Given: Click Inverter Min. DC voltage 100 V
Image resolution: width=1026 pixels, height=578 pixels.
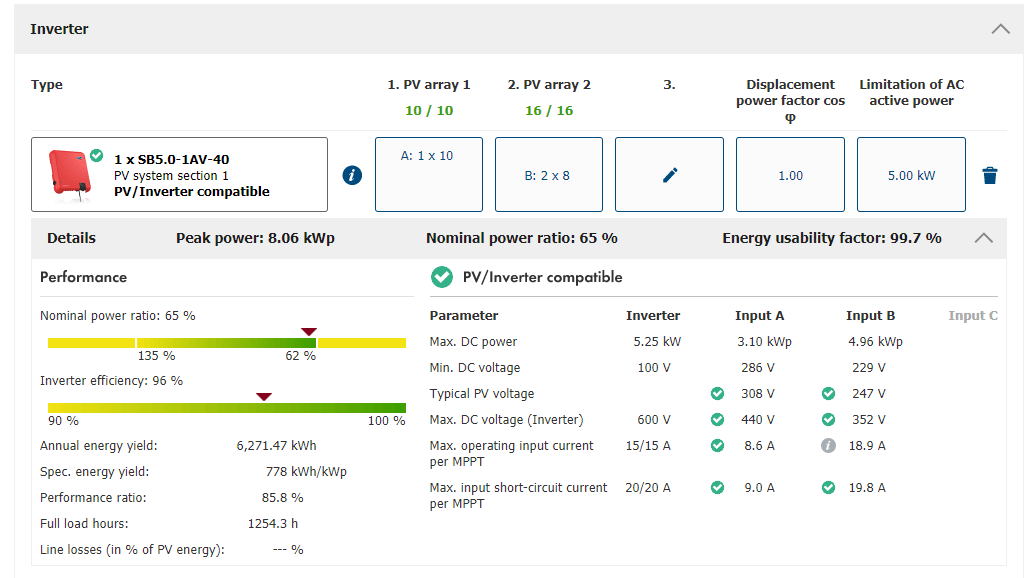Looking at the screenshot, I should [654, 368].
